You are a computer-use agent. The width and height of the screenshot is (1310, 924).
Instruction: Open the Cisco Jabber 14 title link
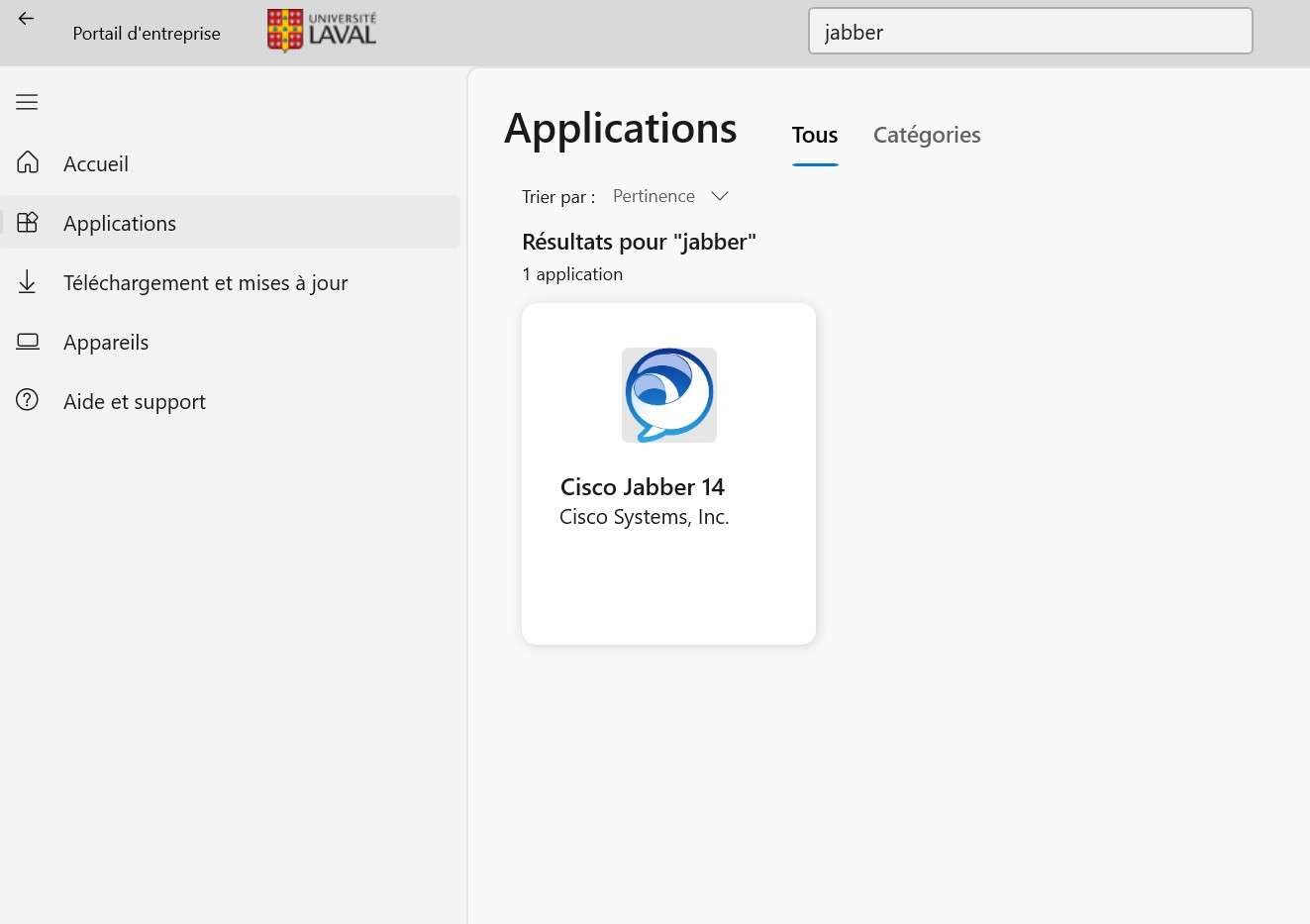click(x=642, y=487)
